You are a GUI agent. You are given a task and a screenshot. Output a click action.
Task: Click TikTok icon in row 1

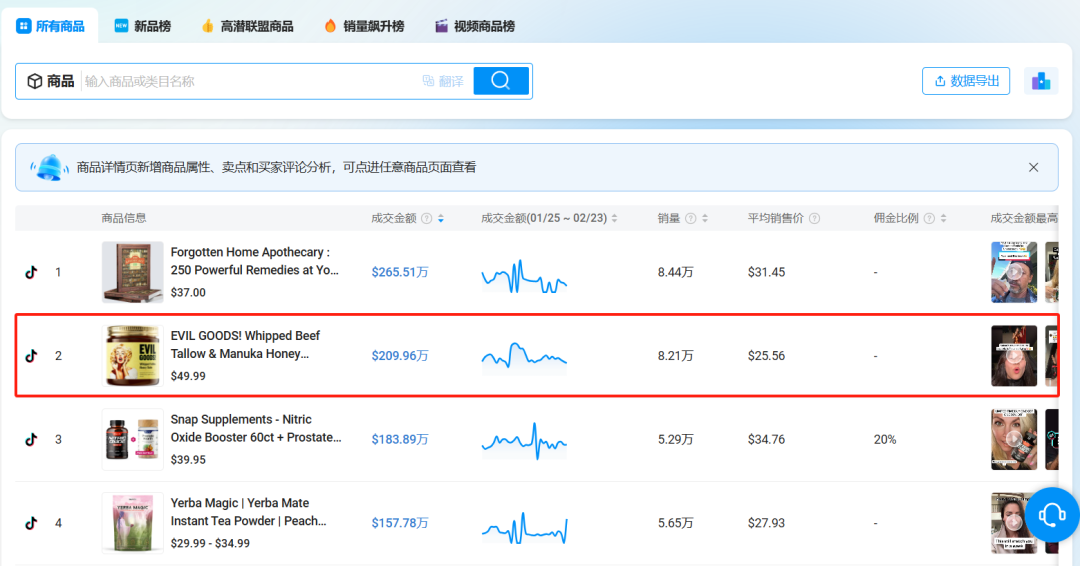[31, 272]
